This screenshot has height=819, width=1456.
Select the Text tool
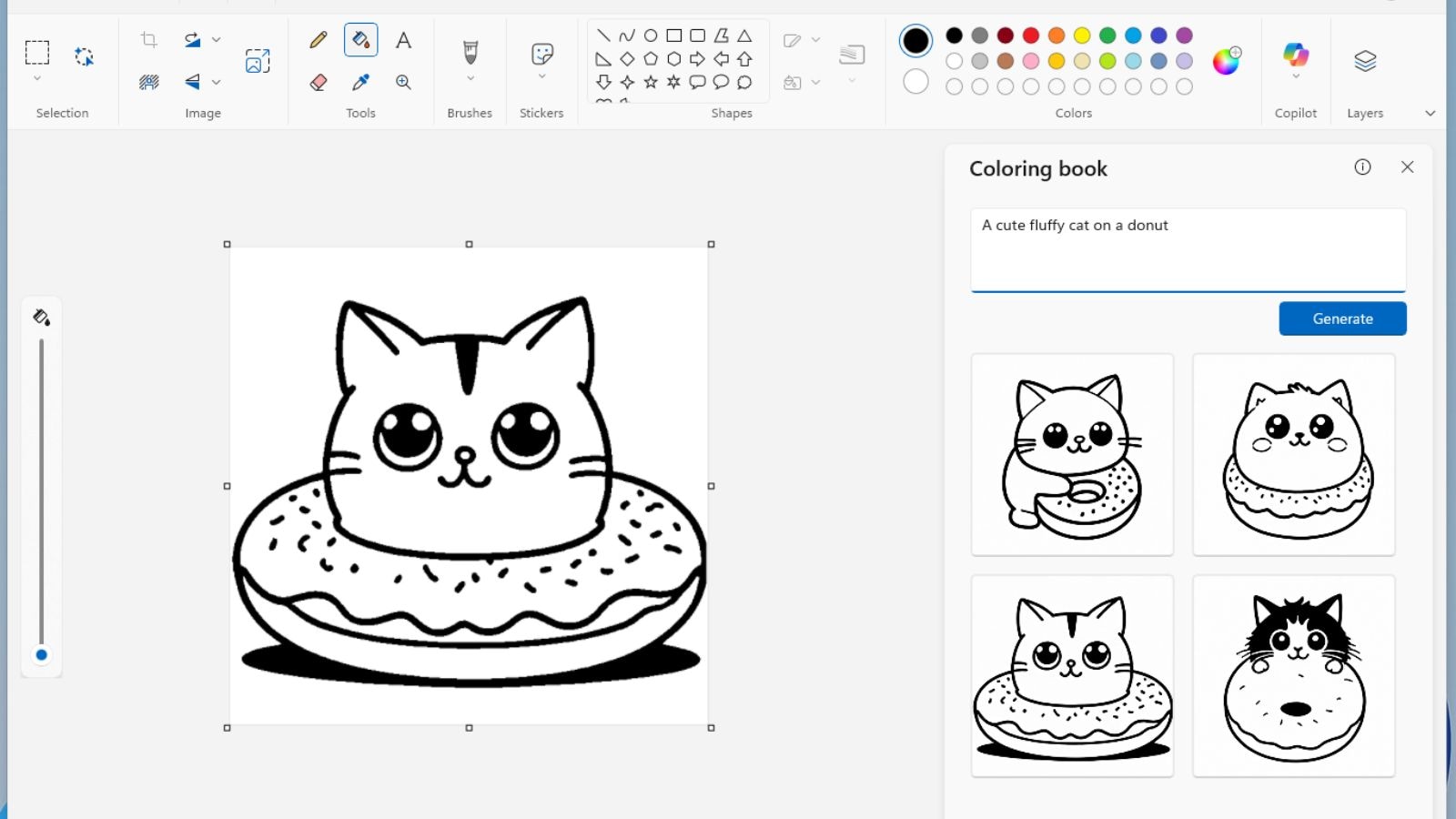pos(403,39)
